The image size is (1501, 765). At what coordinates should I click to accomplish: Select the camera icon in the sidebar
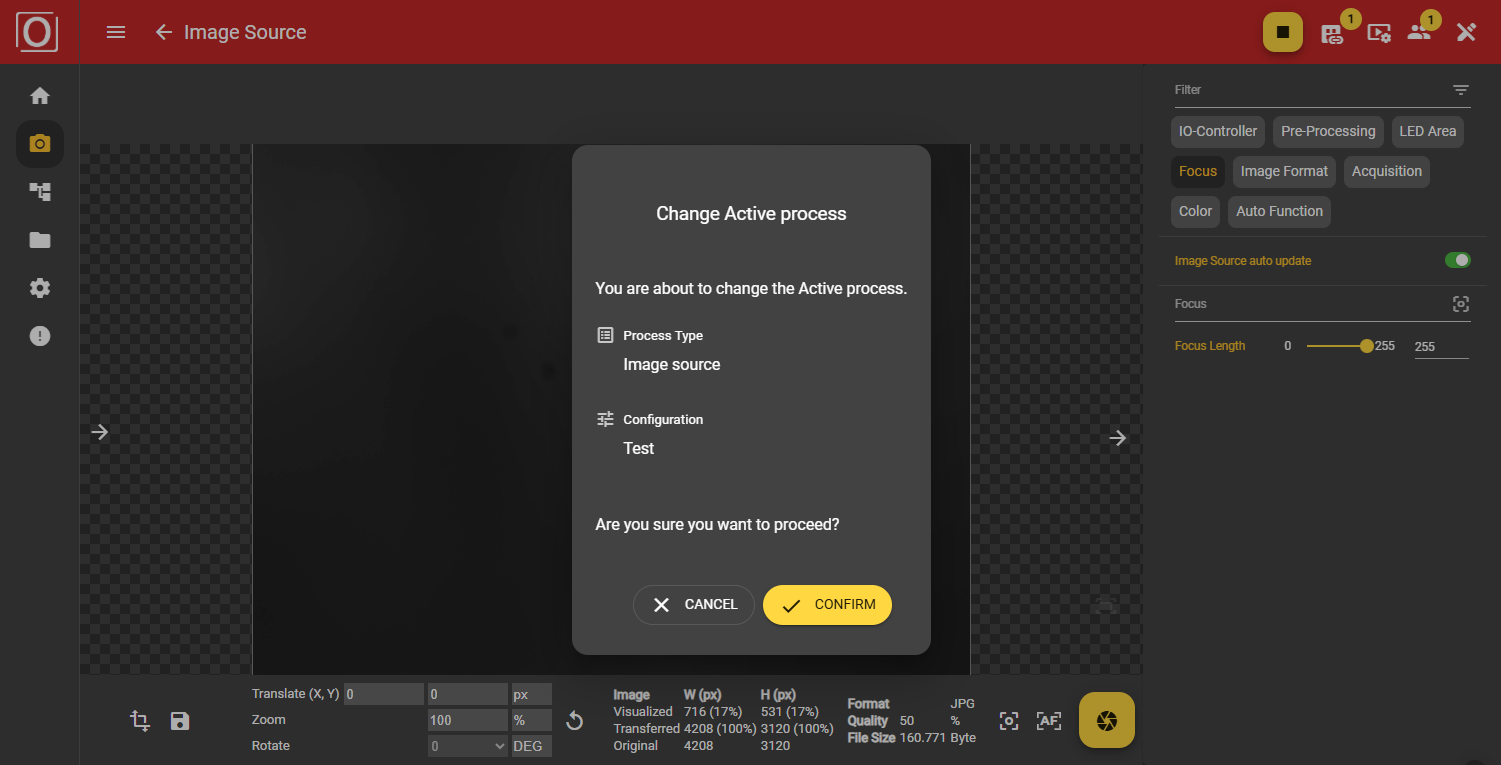39,143
